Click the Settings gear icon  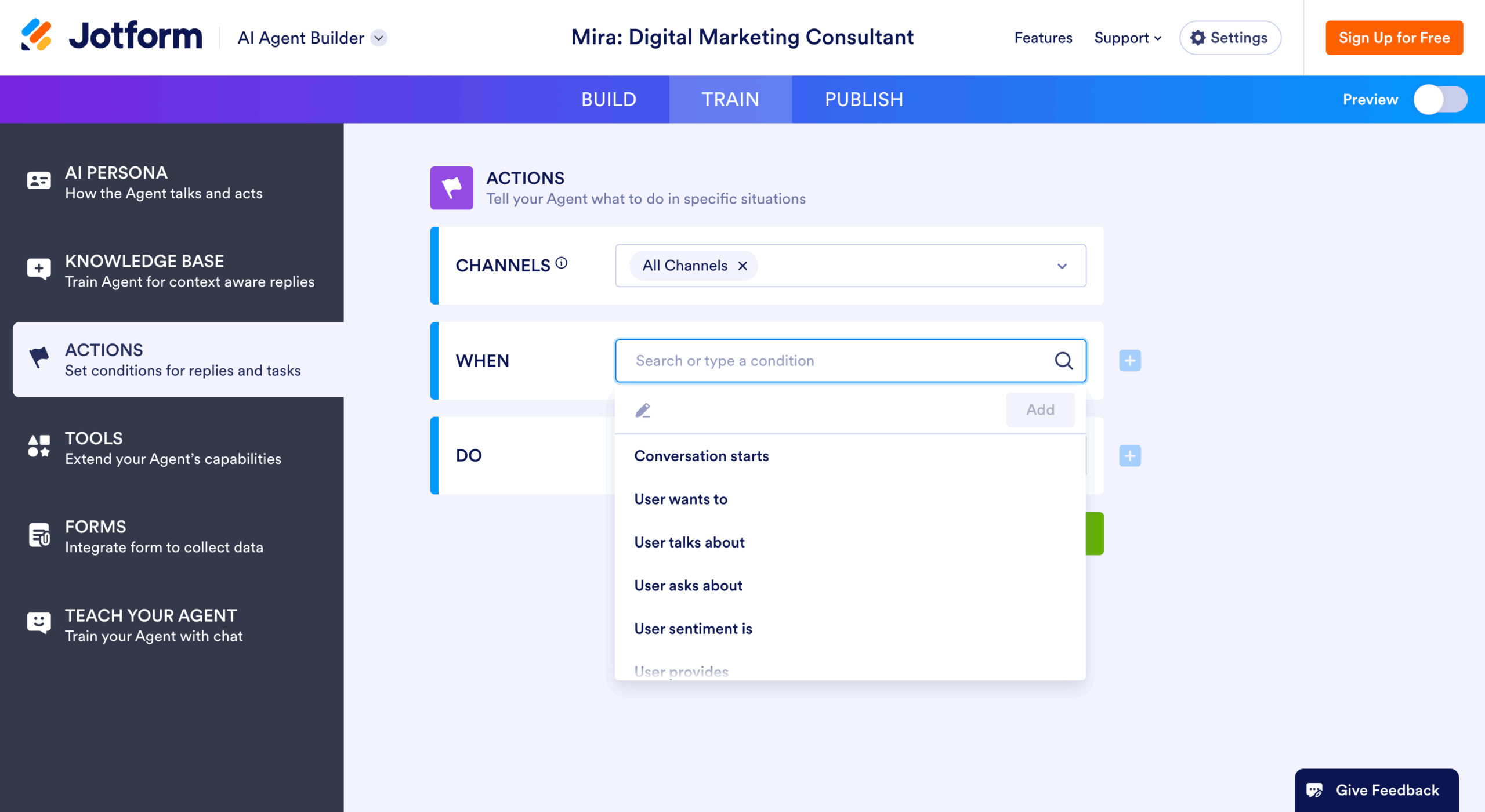click(1197, 38)
